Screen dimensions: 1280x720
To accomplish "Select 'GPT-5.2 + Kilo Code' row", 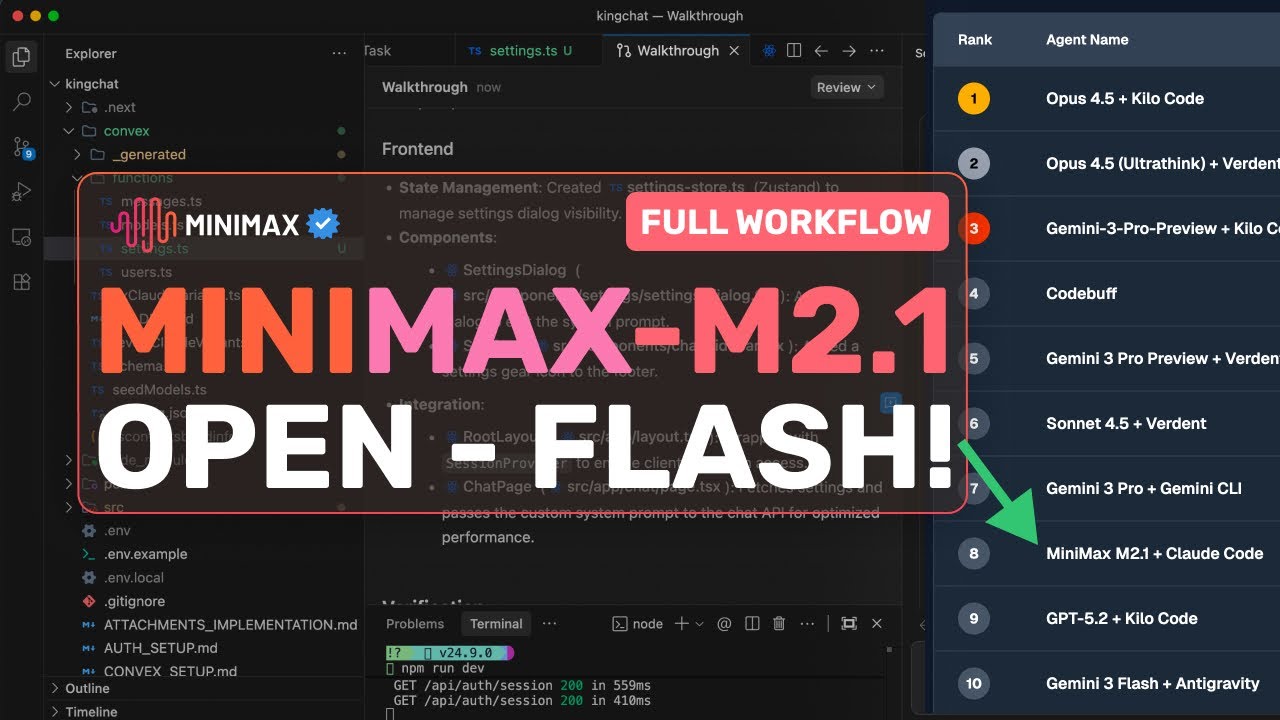I will point(1106,619).
